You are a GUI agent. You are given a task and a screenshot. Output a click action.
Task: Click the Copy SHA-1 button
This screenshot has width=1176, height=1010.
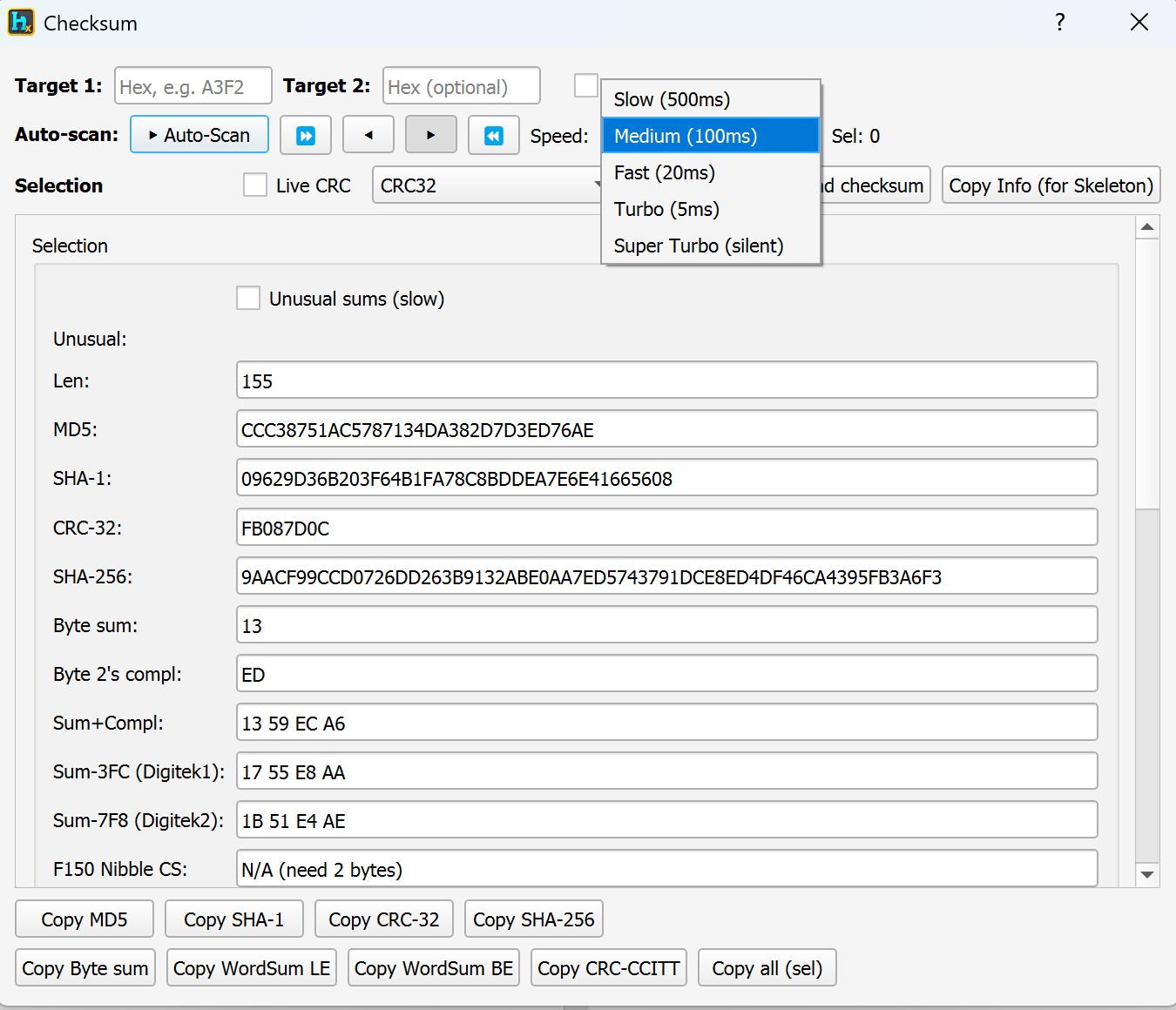(x=234, y=919)
